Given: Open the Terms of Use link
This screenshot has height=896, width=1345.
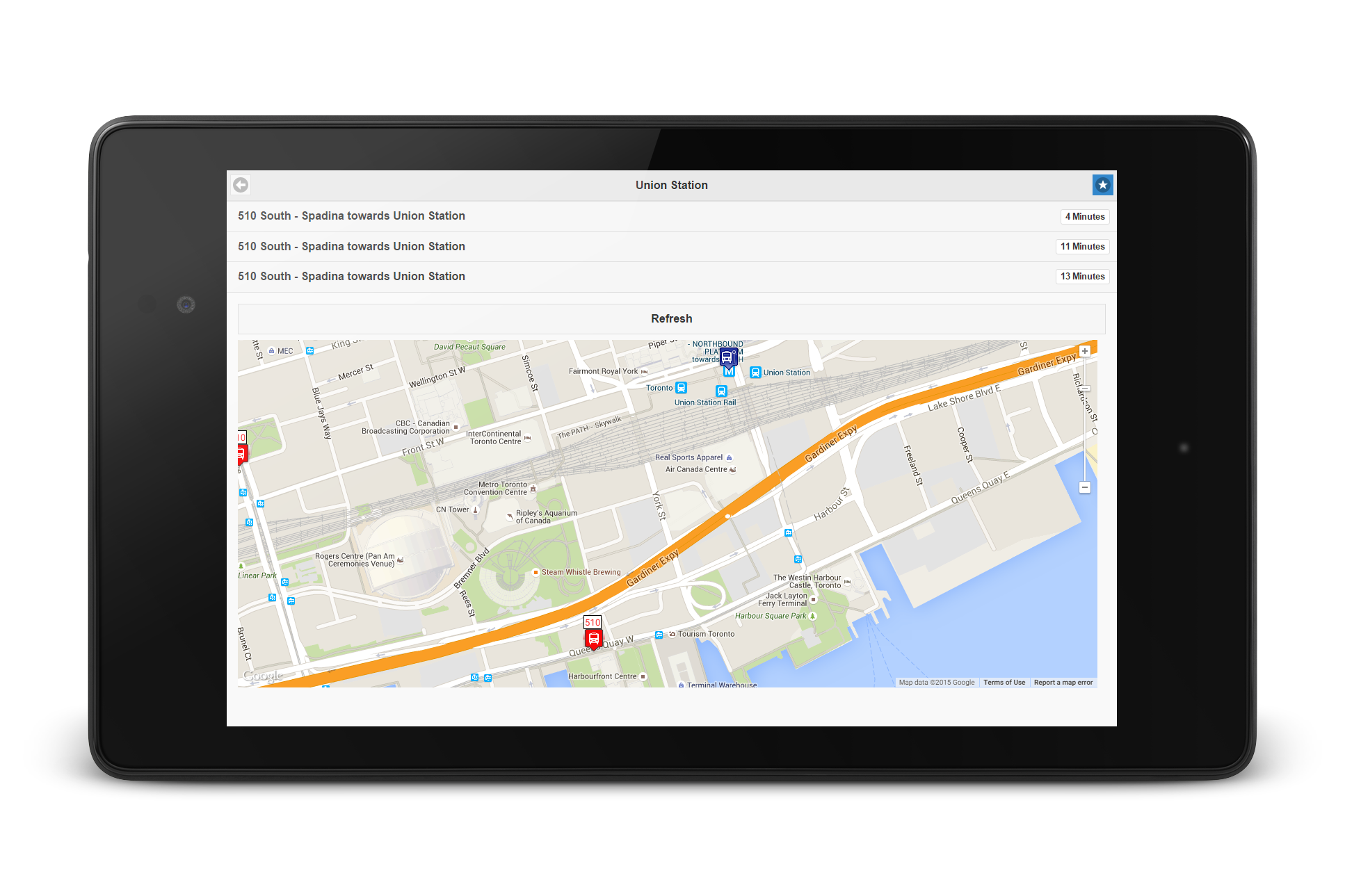Looking at the screenshot, I should 1004,683.
